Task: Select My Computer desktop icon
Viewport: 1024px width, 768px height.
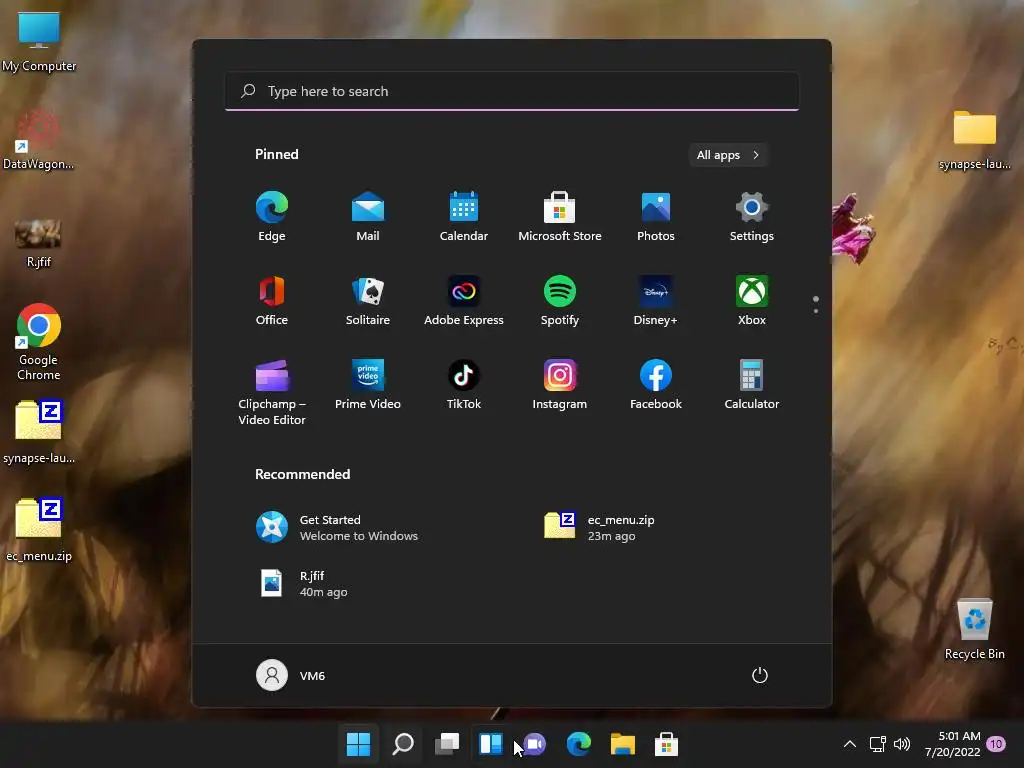Action: coord(39,42)
